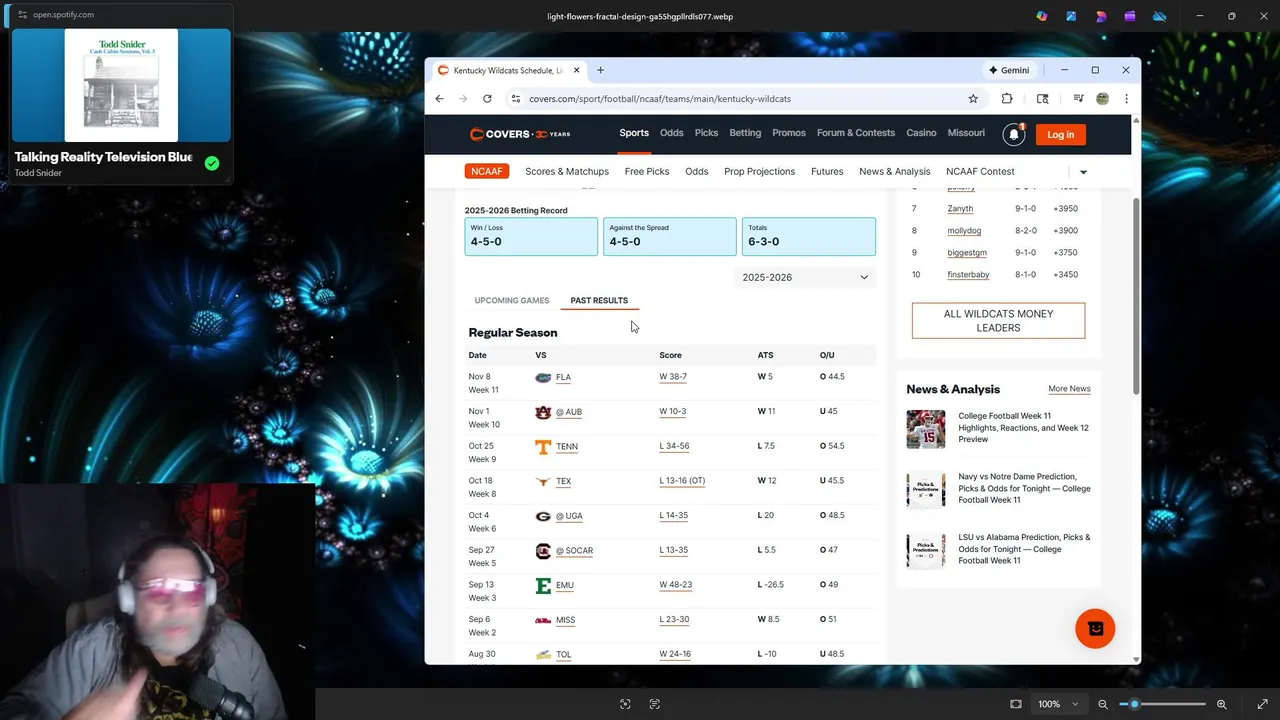Open notifications bell on Covers
Image resolution: width=1280 pixels, height=720 pixels.
click(x=1014, y=134)
